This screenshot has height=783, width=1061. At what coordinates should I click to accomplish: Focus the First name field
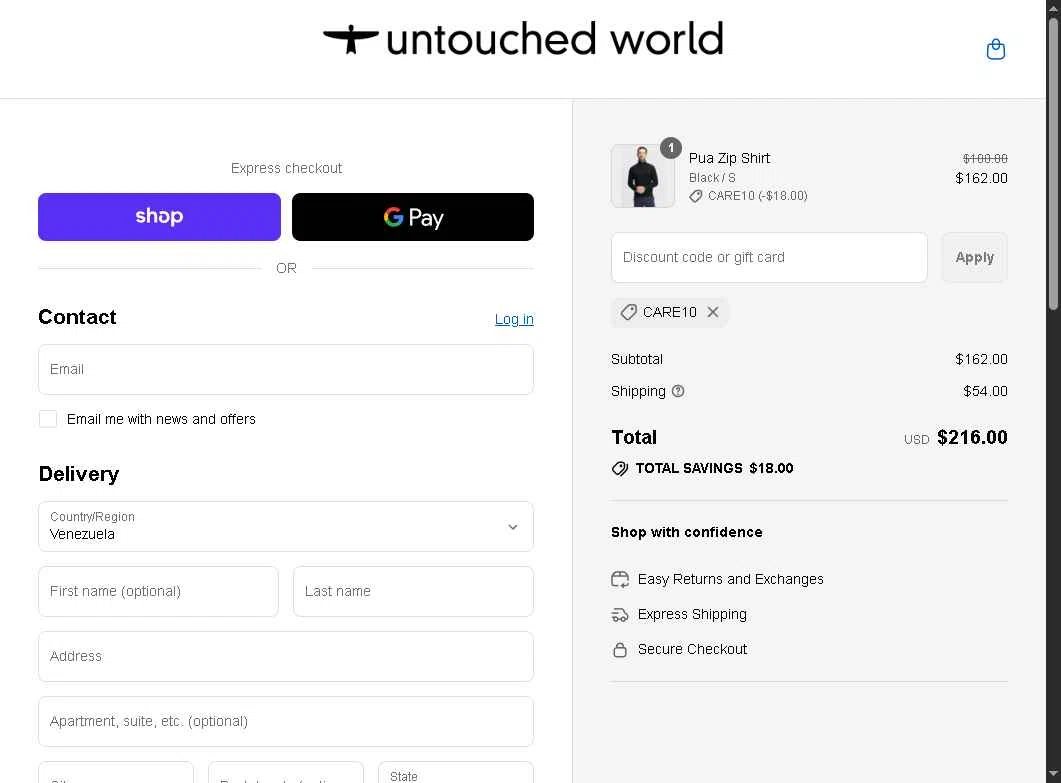click(158, 591)
